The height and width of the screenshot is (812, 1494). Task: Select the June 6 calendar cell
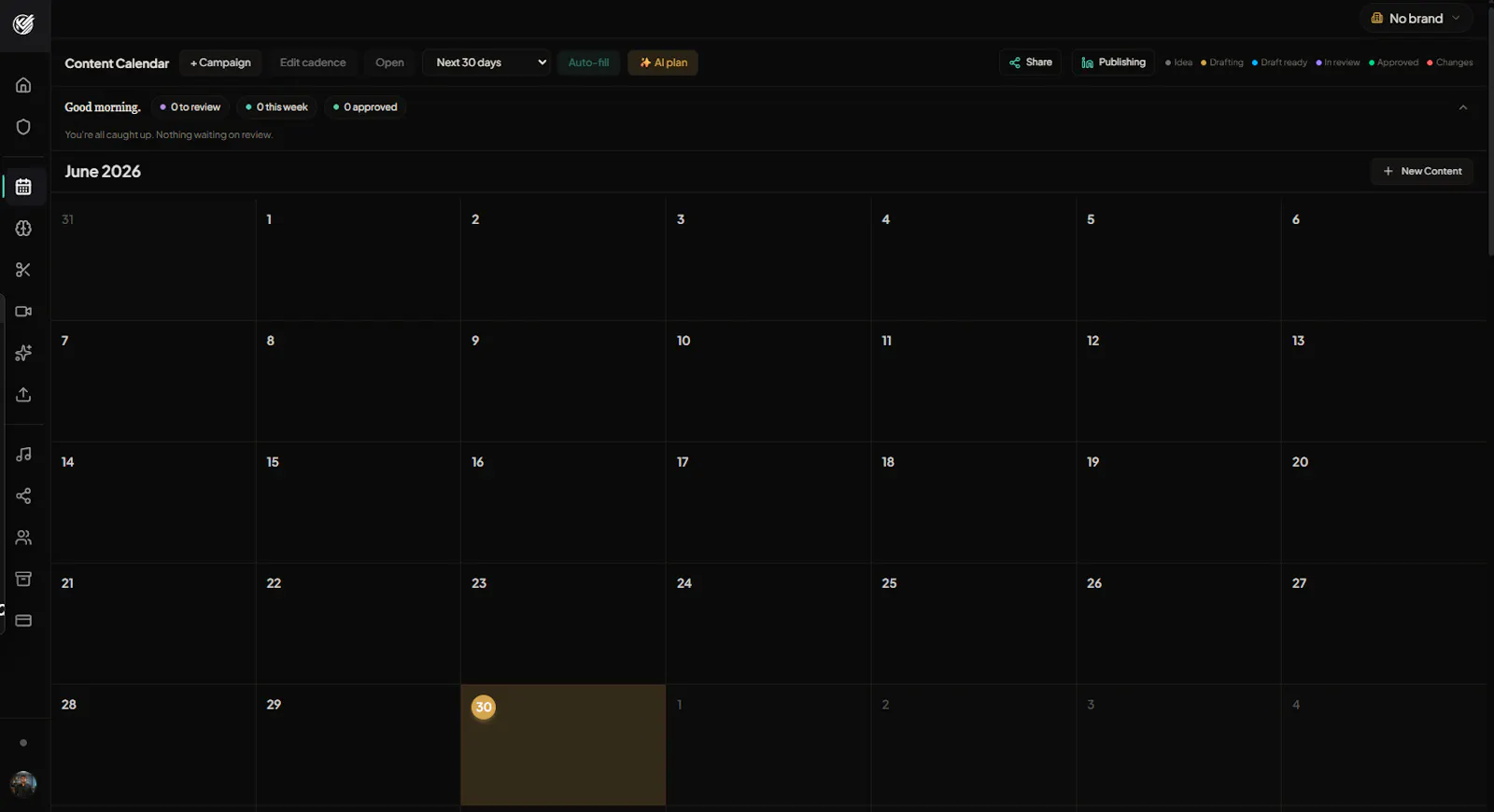tap(1384, 259)
